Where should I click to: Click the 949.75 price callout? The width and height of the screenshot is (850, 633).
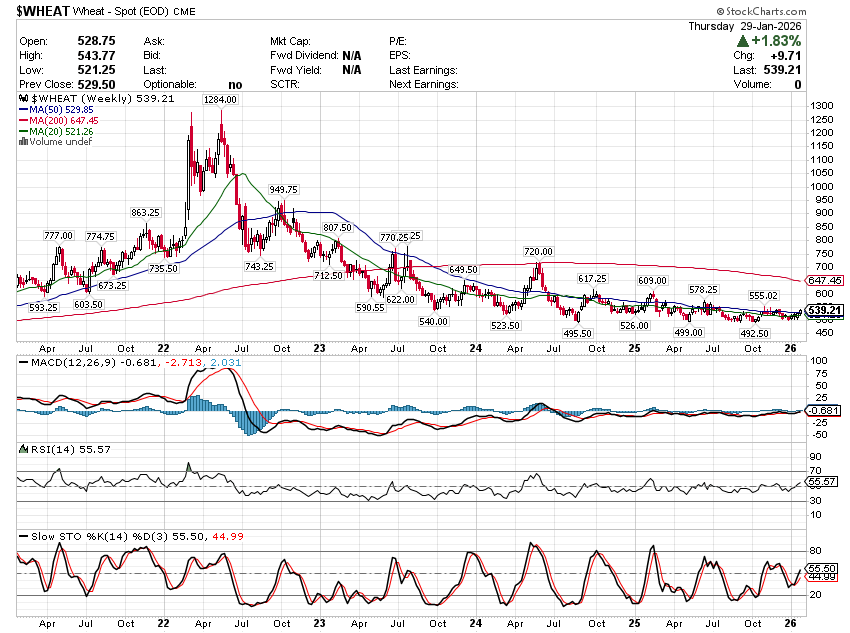tap(283, 189)
